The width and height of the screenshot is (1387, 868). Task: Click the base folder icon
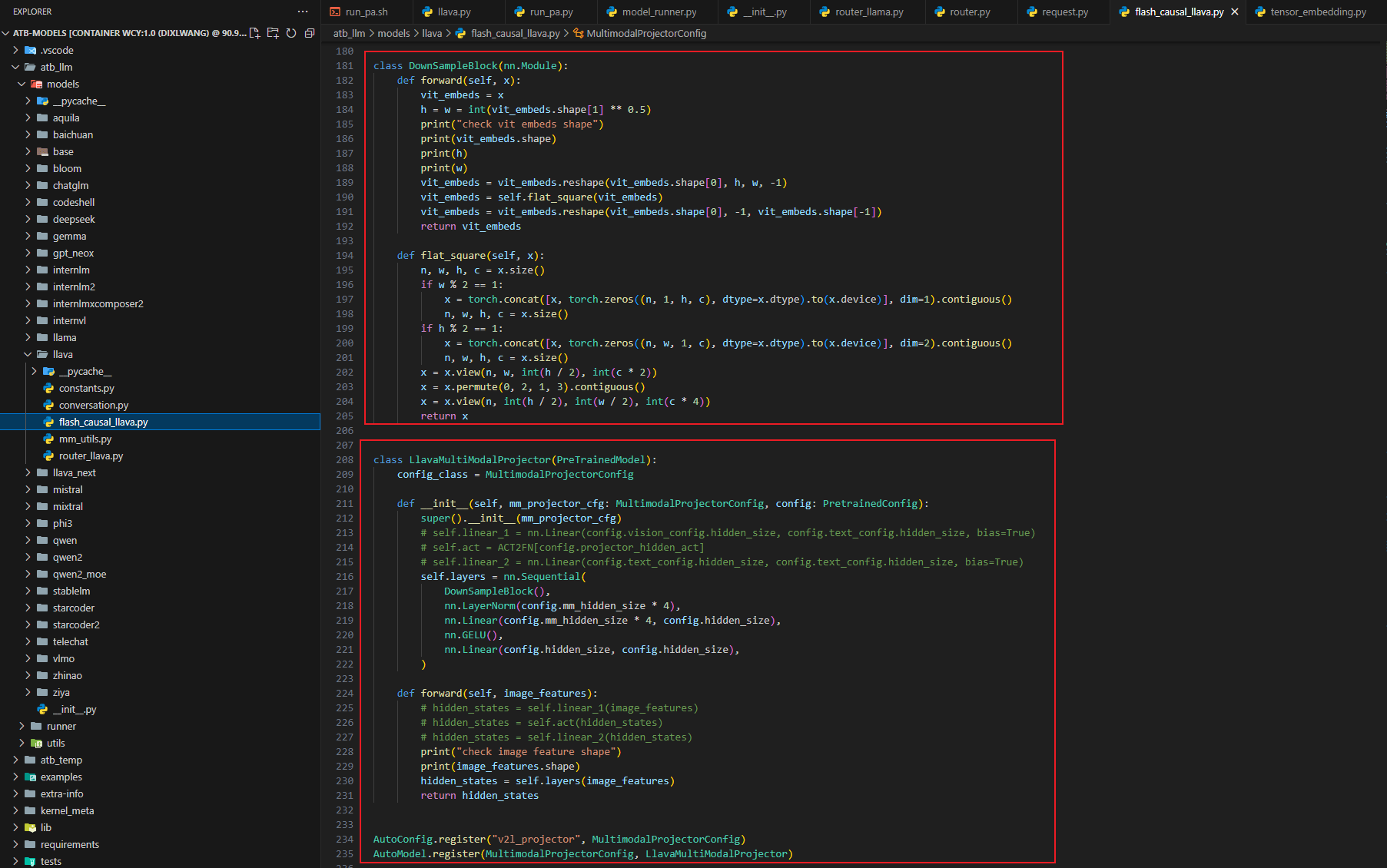tap(42, 151)
